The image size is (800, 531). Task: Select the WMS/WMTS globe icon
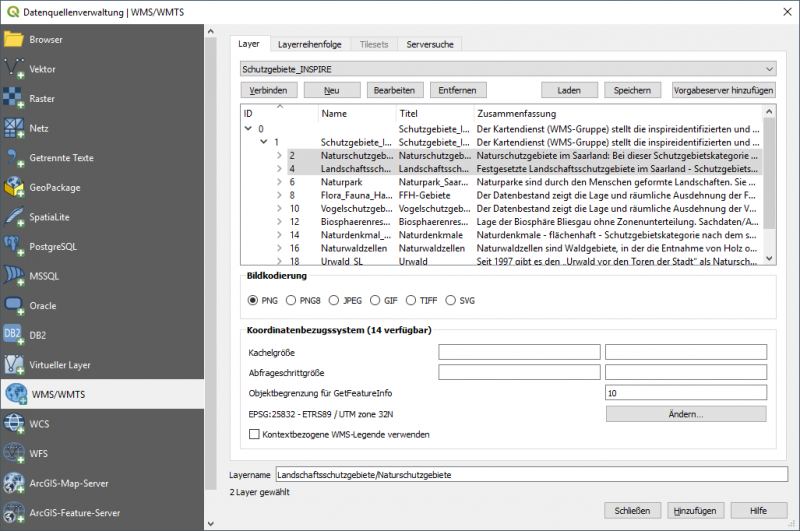pyautogui.click(x=16, y=394)
